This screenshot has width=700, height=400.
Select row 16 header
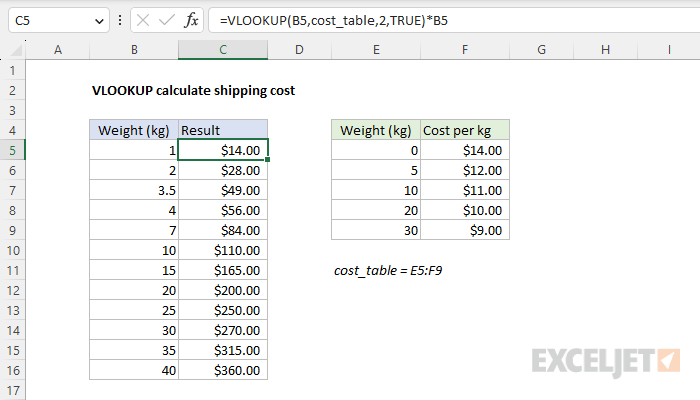click(x=12, y=370)
